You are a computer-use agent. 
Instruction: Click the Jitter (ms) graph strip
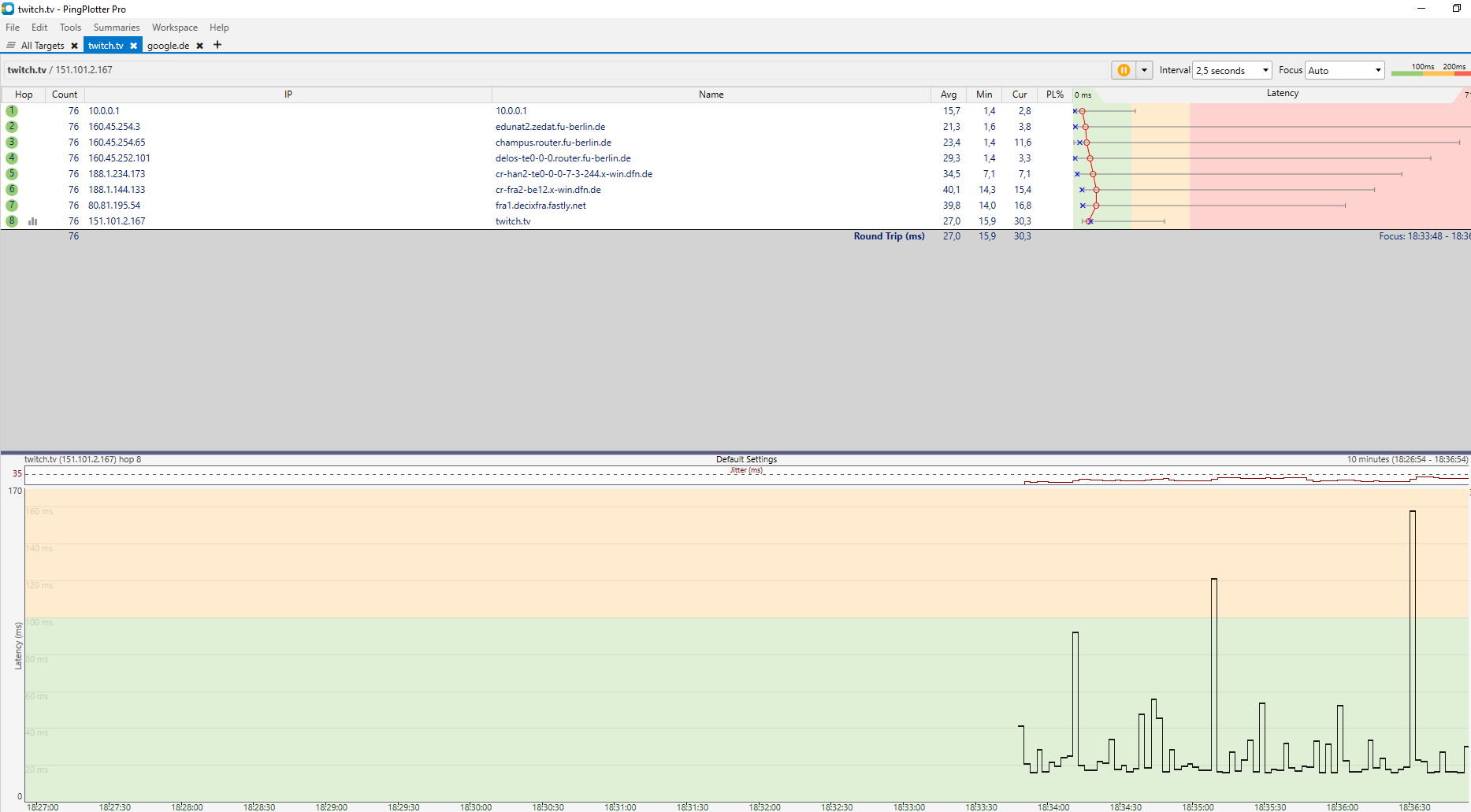746,475
